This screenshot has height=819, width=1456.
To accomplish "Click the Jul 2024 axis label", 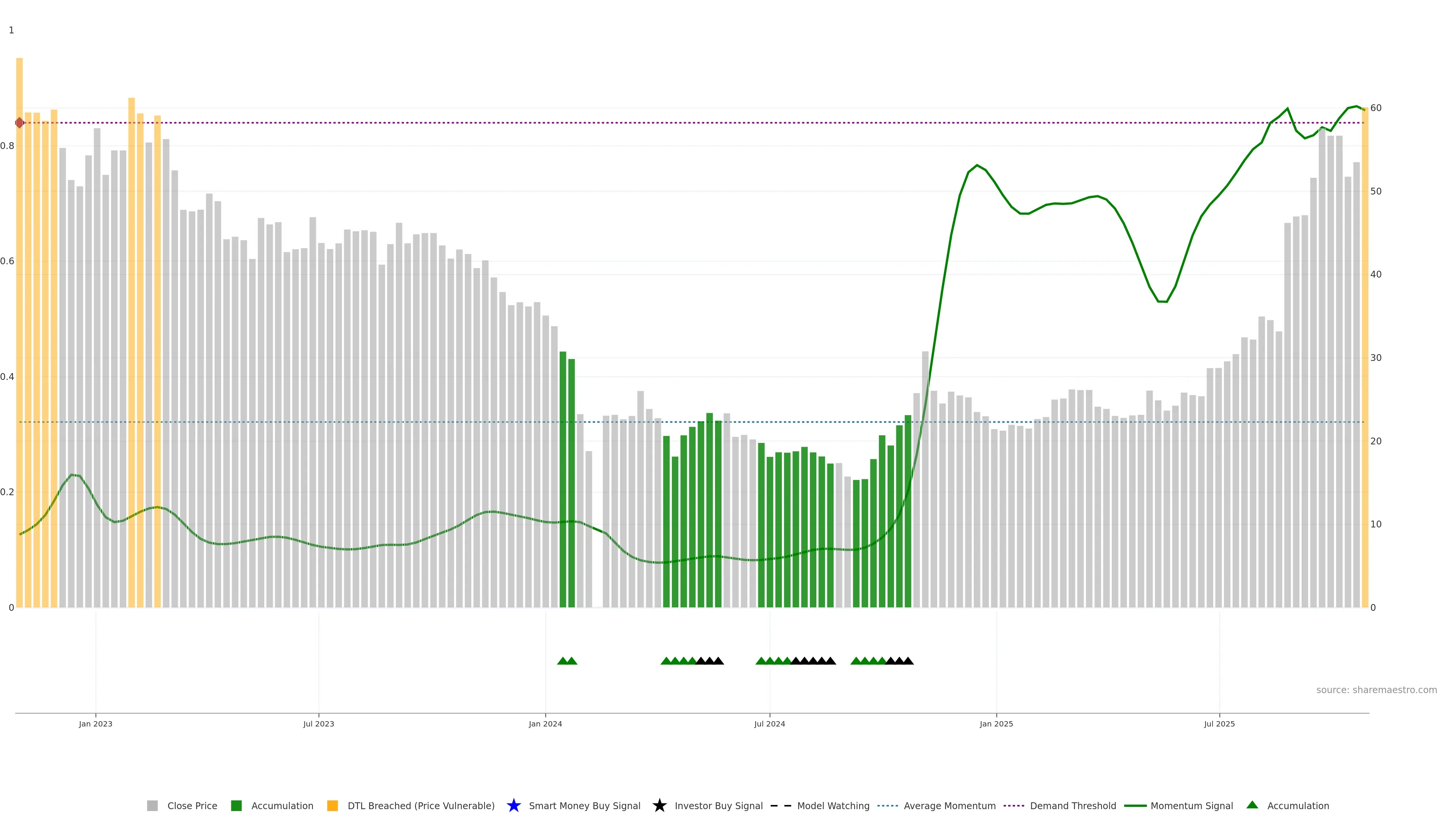I will tap(769, 723).
